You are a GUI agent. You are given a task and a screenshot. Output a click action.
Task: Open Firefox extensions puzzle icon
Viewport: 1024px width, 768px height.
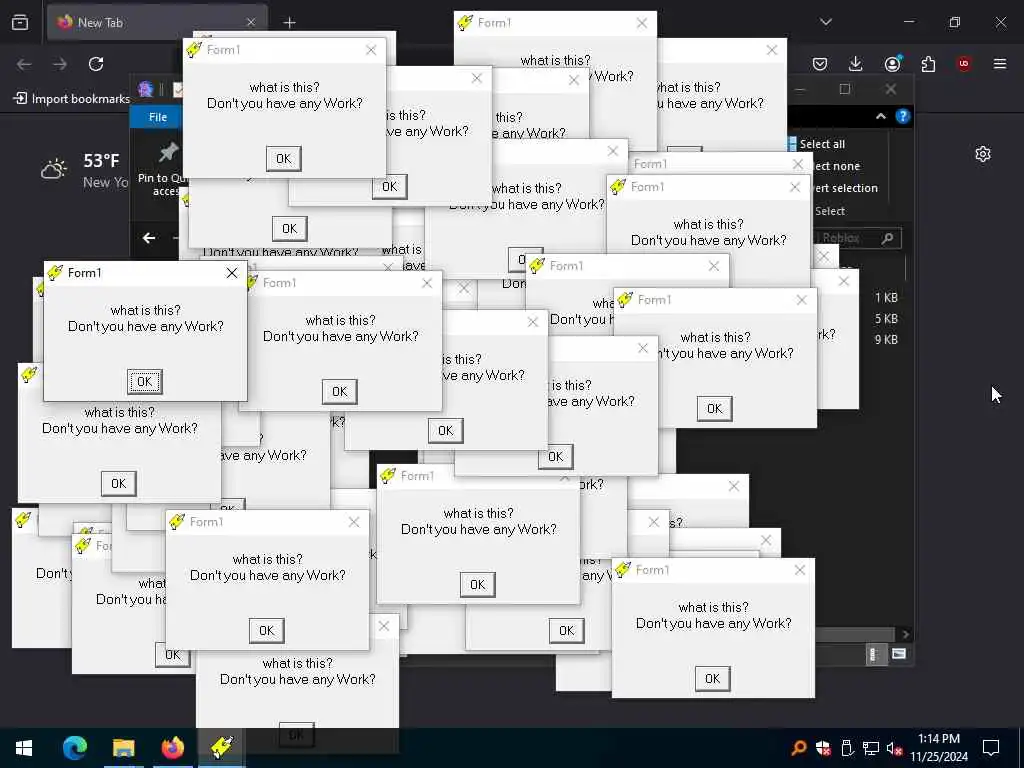(x=928, y=64)
